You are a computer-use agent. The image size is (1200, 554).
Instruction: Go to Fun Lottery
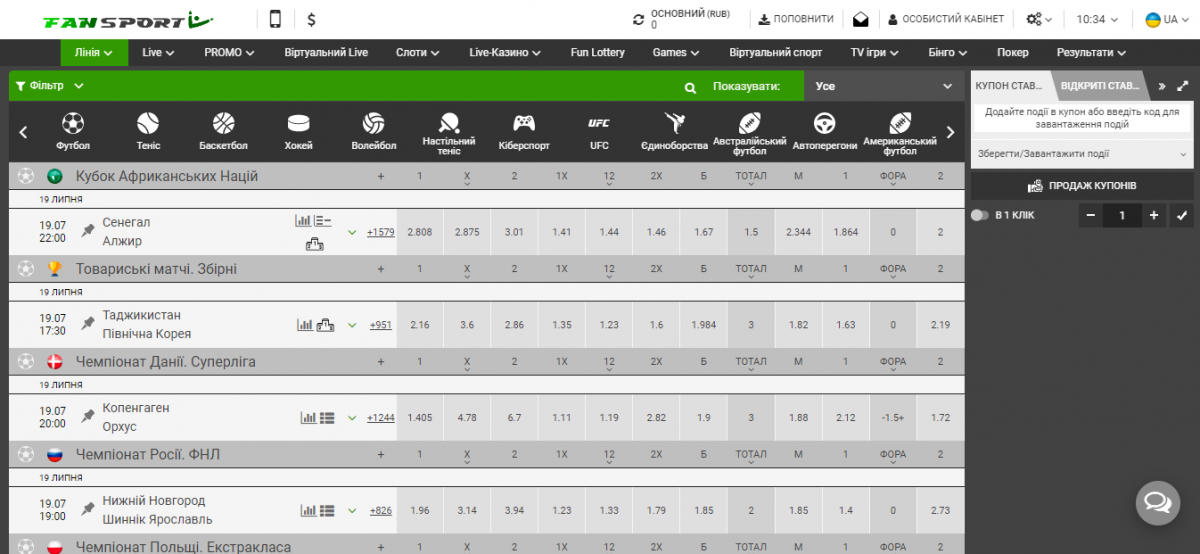click(597, 52)
